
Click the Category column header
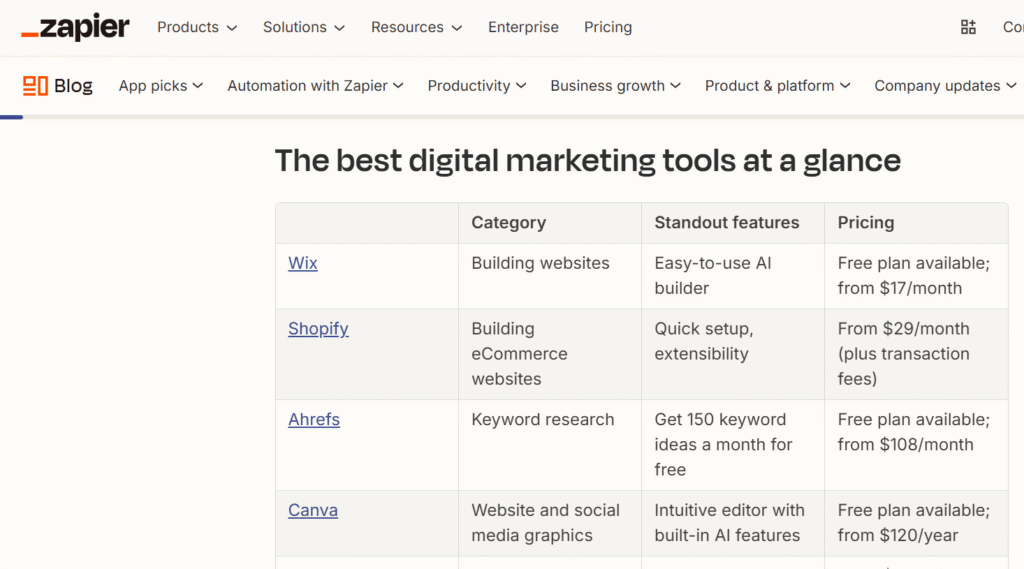click(x=550, y=223)
